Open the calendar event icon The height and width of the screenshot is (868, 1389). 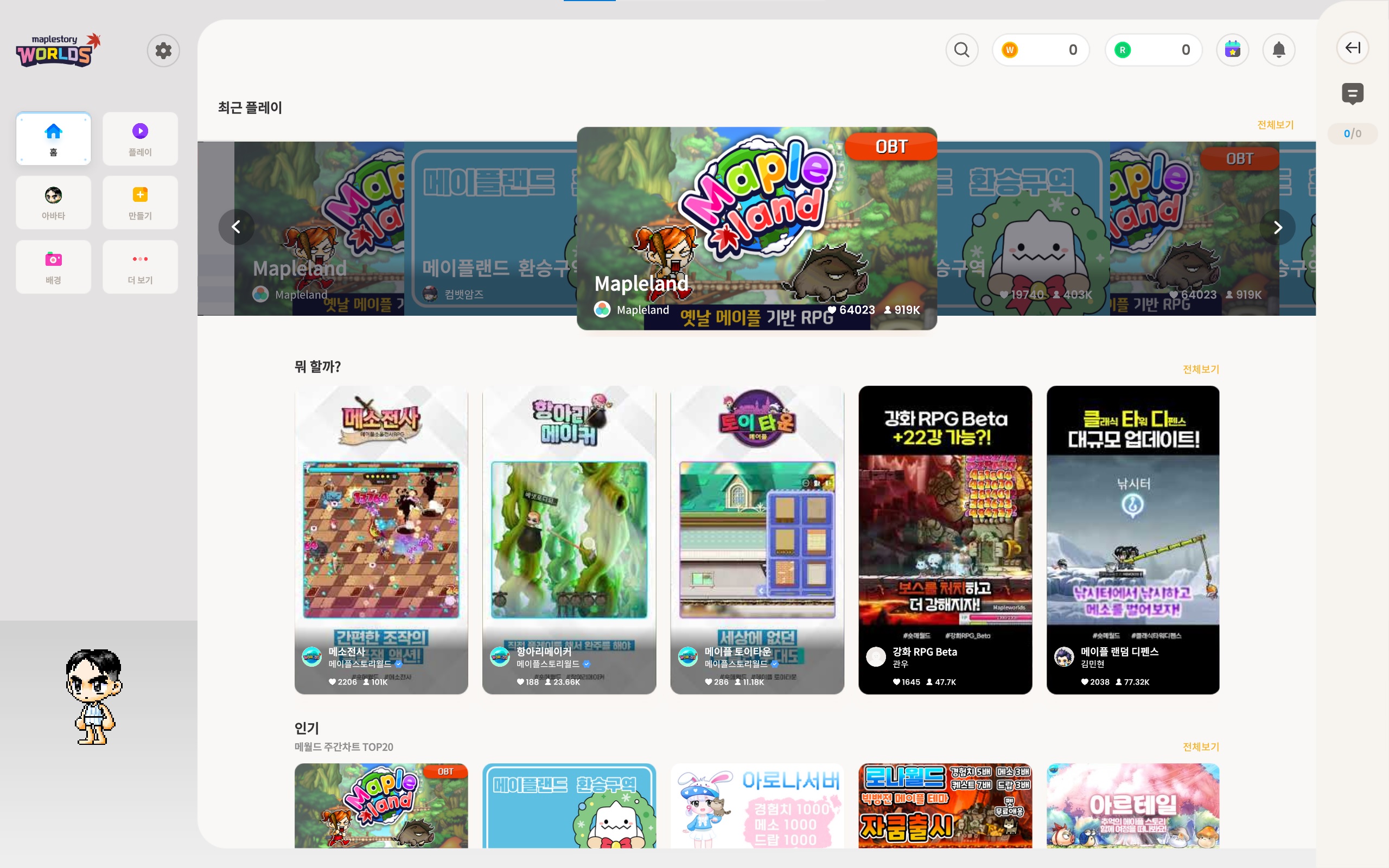(1232, 50)
